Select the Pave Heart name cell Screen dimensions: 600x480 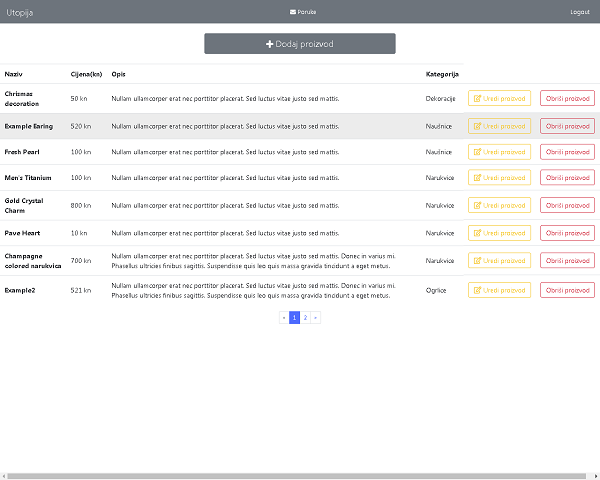click(33, 233)
